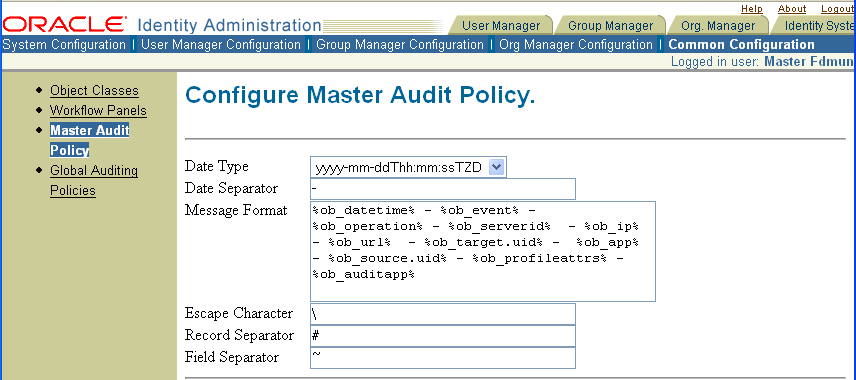Select Master Audit Policy sidebar link

tap(90, 140)
